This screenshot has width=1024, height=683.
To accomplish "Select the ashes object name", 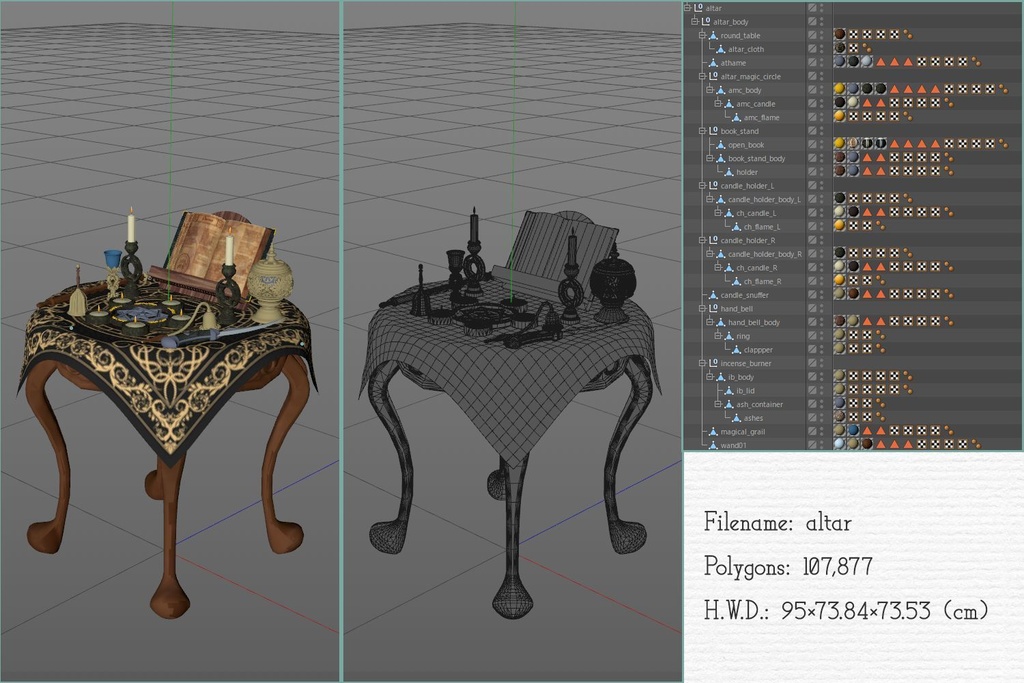I will click(753, 418).
